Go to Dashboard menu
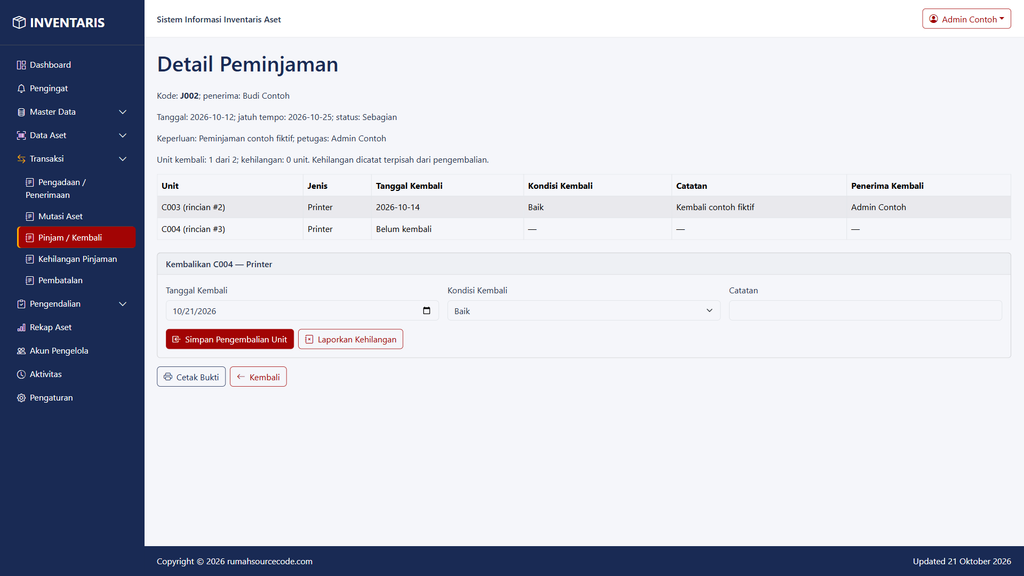The height and width of the screenshot is (576, 1024). (x=76, y=65)
